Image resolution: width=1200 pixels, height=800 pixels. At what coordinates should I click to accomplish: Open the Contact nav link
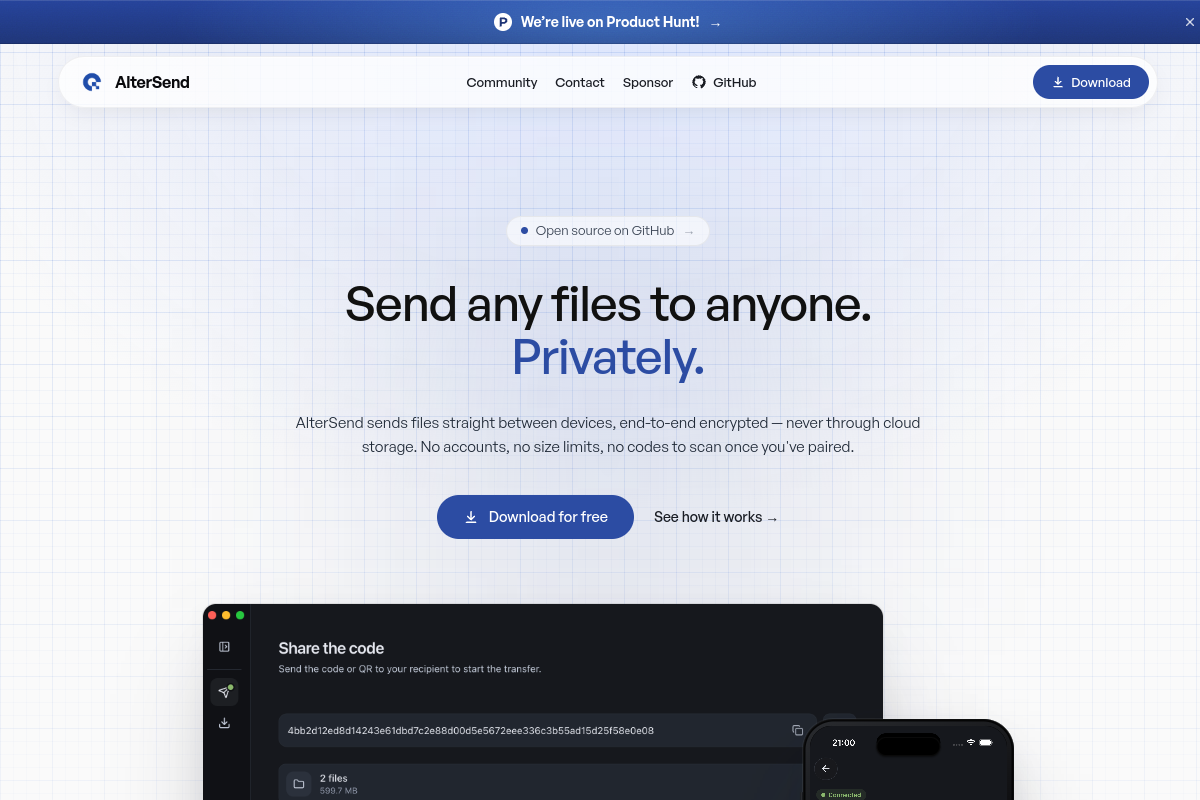(x=580, y=83)
